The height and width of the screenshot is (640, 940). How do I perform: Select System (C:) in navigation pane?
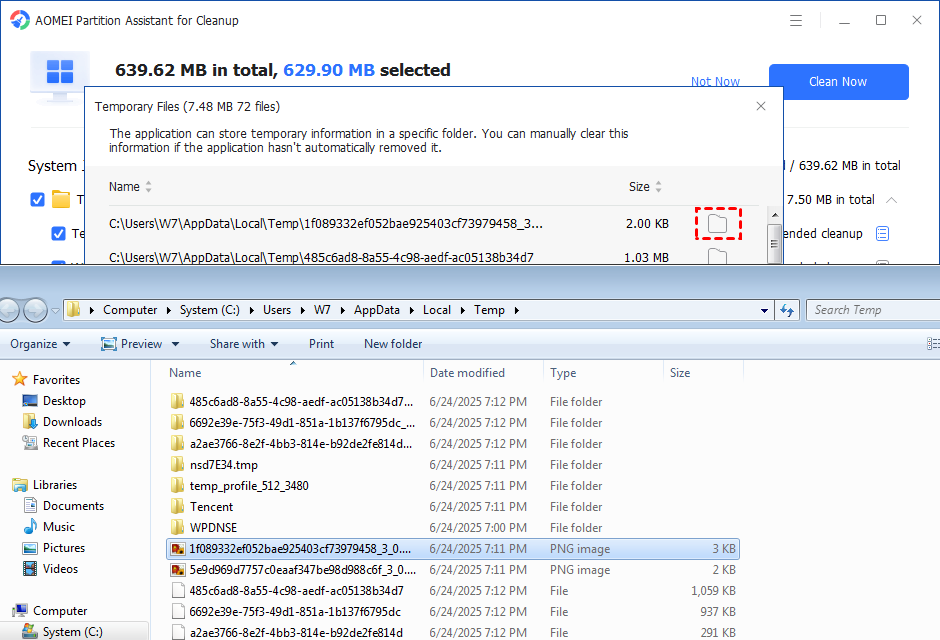coord(73,632)
